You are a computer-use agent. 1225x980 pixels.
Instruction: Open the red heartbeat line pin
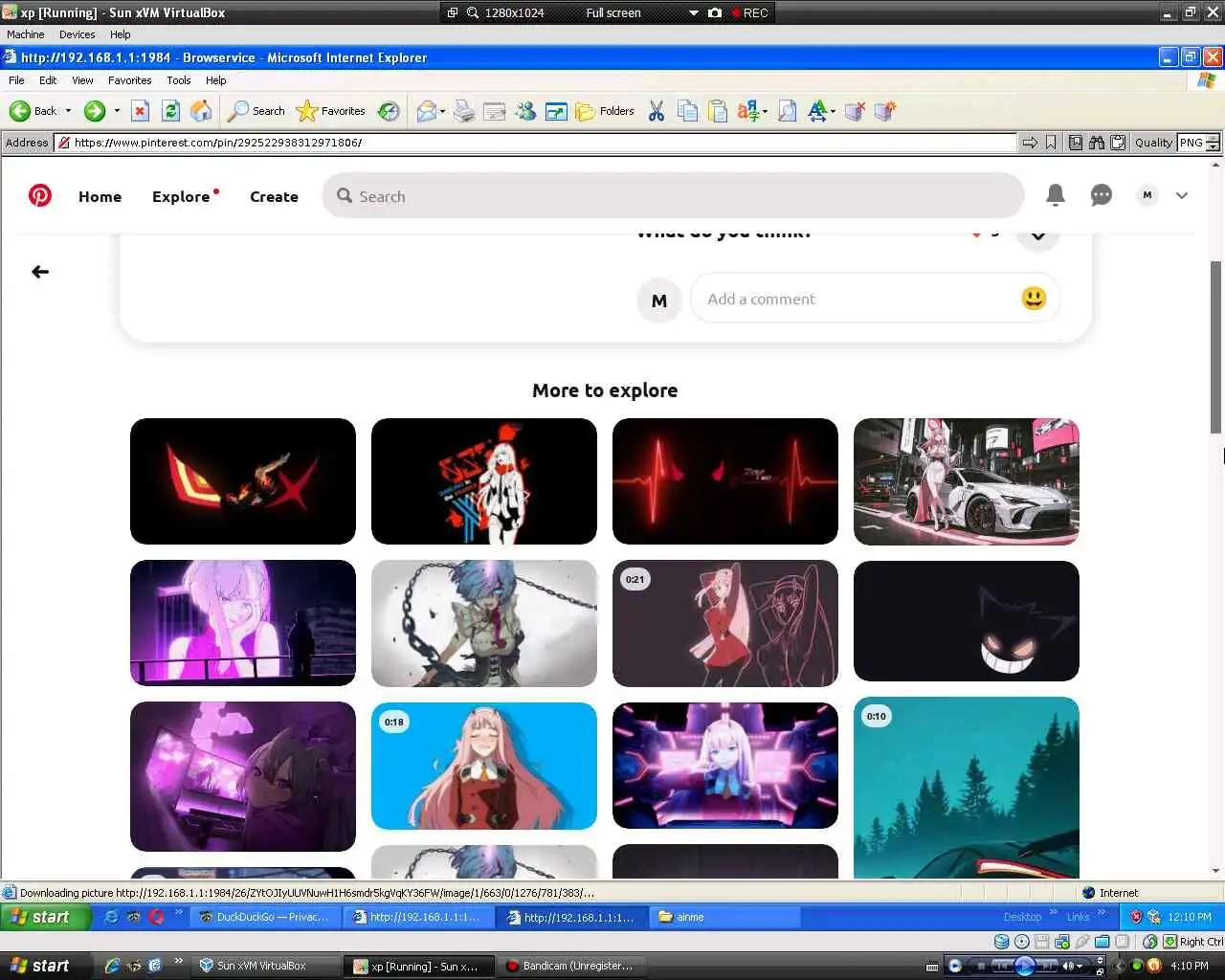point(725,481)
